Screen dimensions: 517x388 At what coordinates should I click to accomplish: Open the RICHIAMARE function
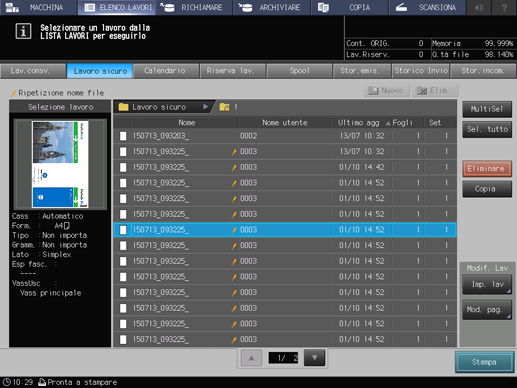click(x=194, y=7)
